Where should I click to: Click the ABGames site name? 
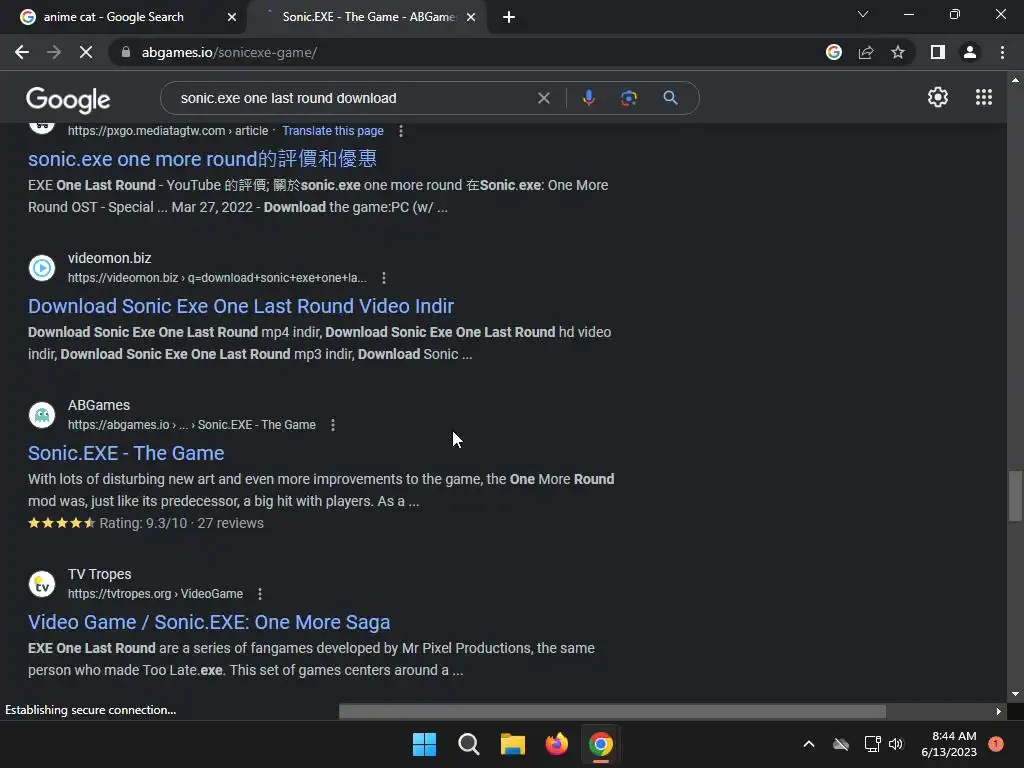[99, 405]
